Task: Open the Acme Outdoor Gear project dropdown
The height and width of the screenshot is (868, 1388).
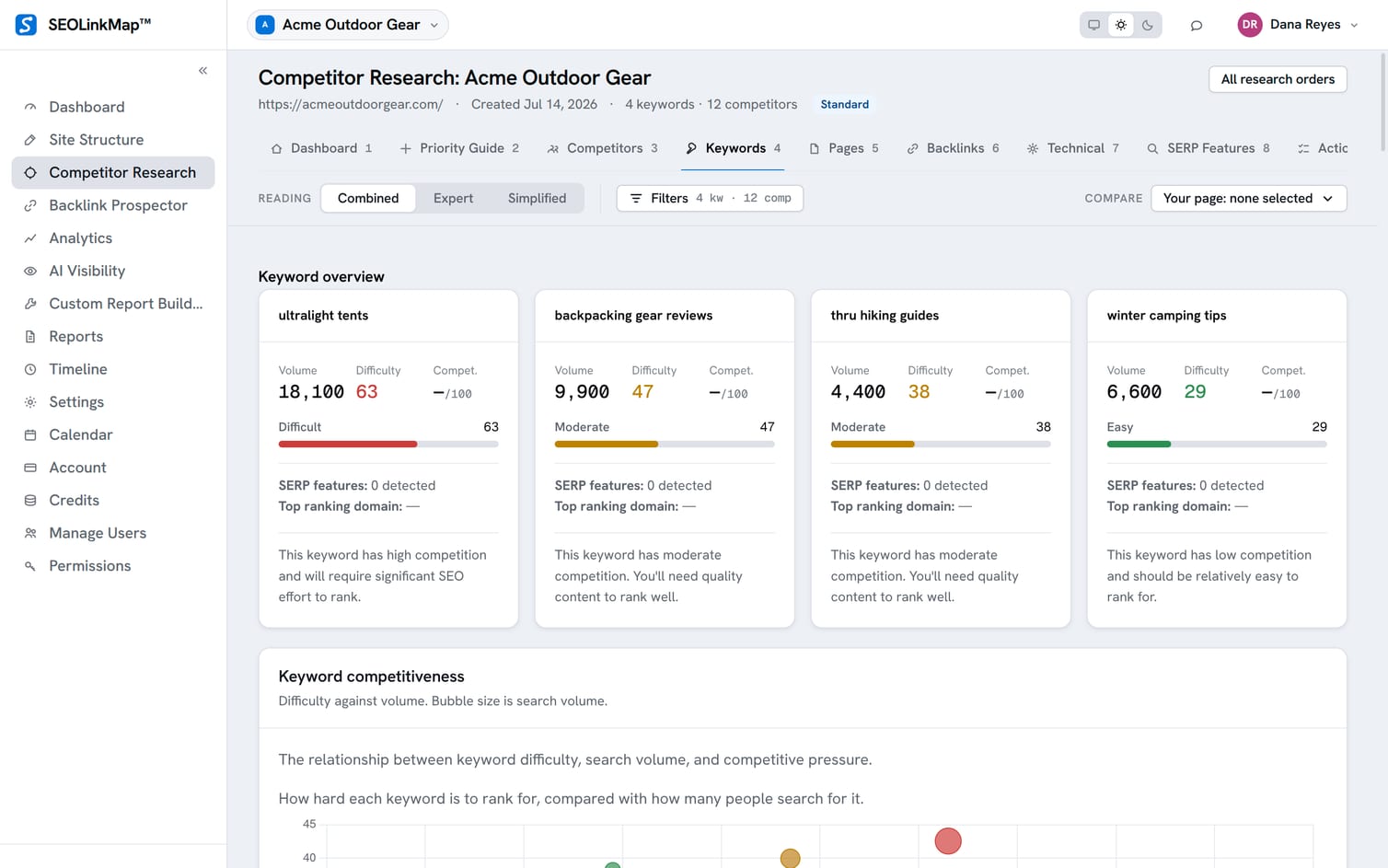Action: [x=348, y=25]
